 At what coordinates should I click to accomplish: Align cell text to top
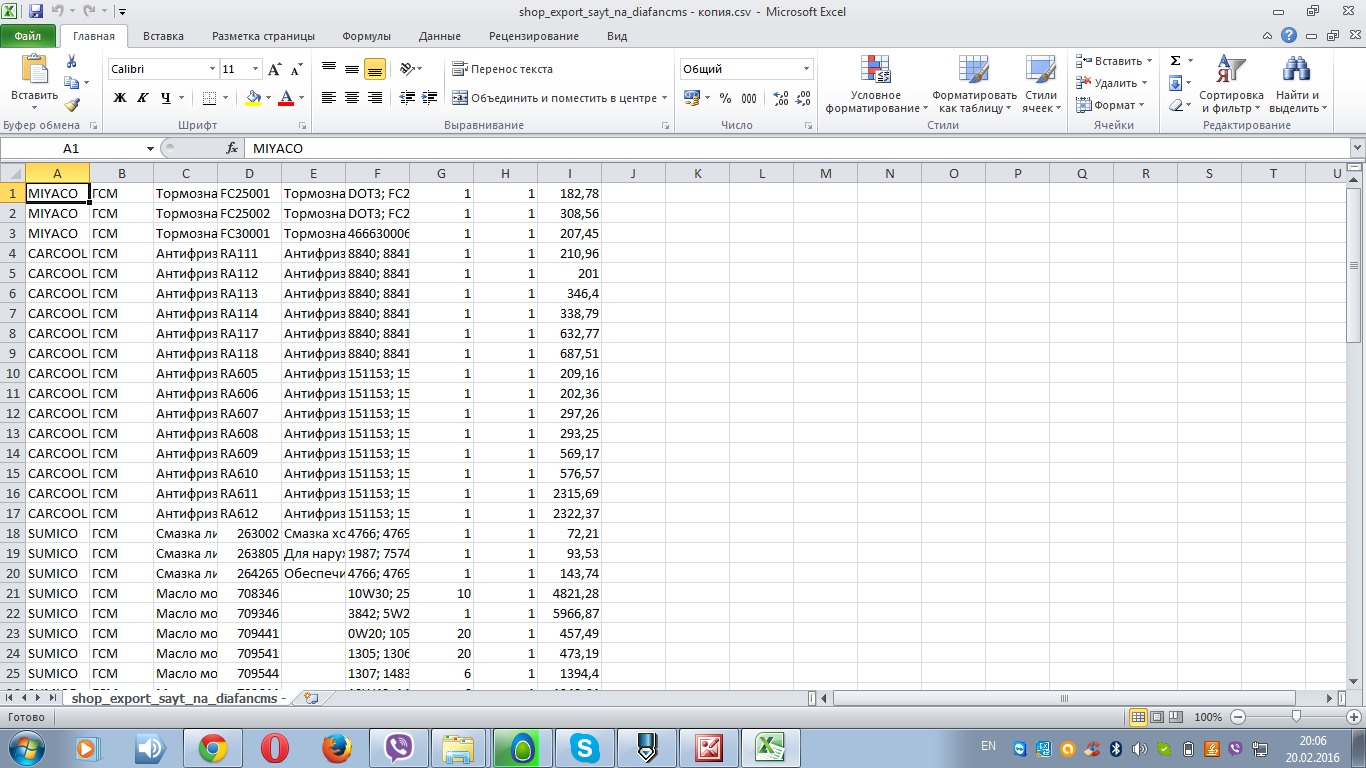(x=329, y=69)
